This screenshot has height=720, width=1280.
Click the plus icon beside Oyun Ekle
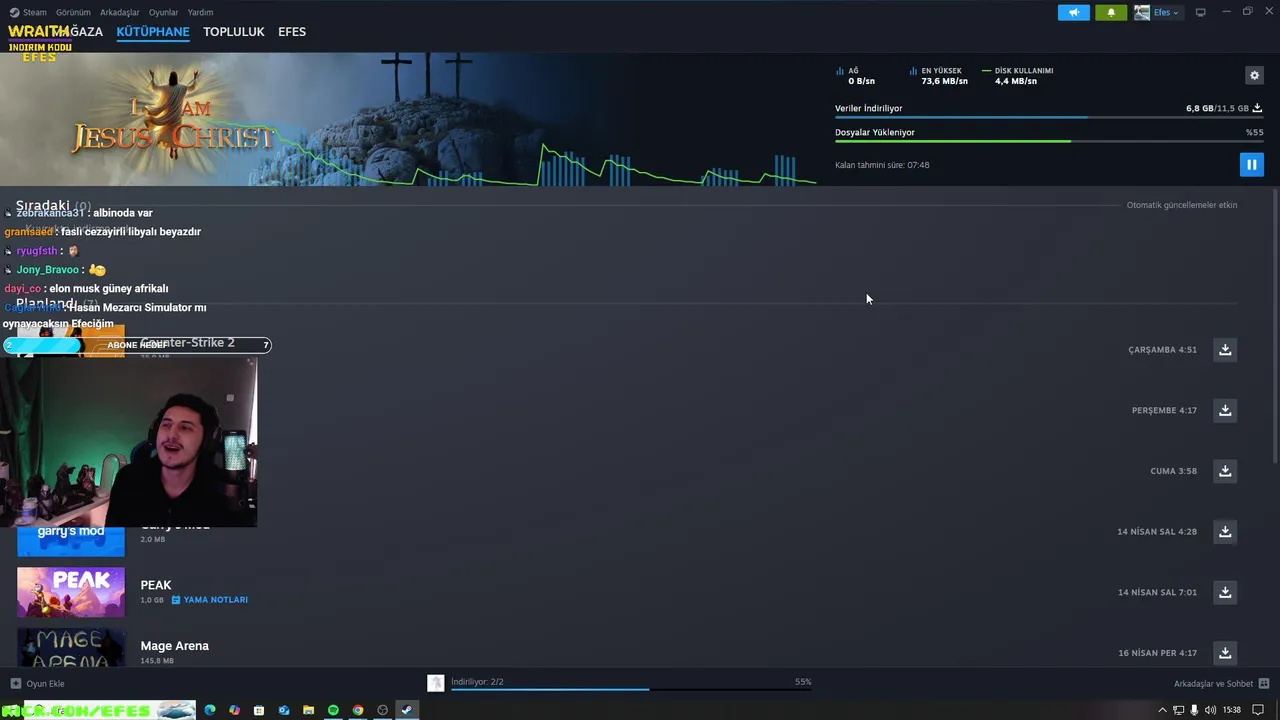pyautogui.click(x=15, y=684)
